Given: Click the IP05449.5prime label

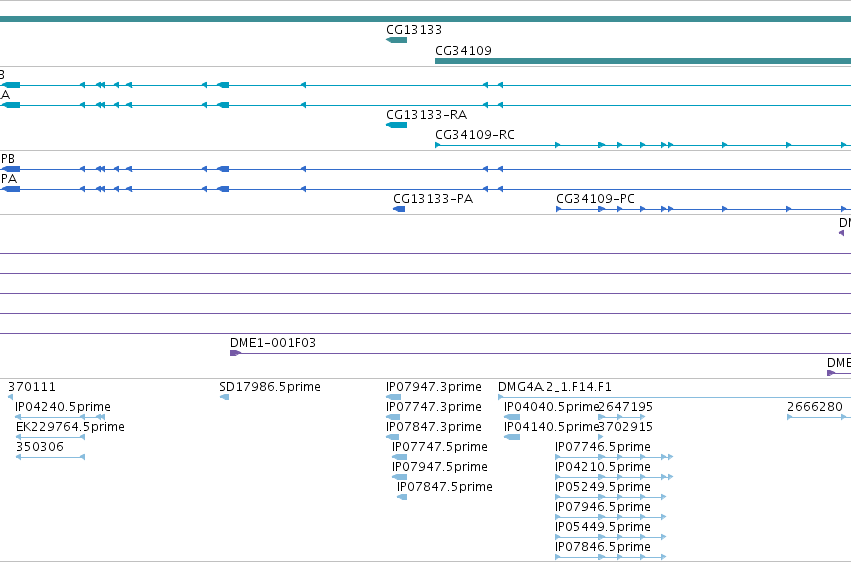Looking at the screenshot, I should click(602, 527).
